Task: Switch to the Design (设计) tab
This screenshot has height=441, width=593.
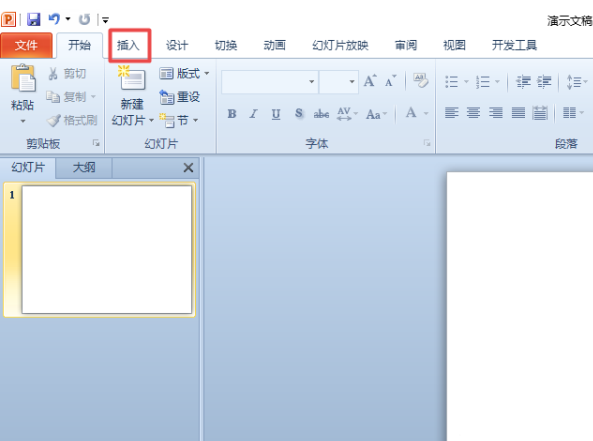Action: [x=177, y=45]
